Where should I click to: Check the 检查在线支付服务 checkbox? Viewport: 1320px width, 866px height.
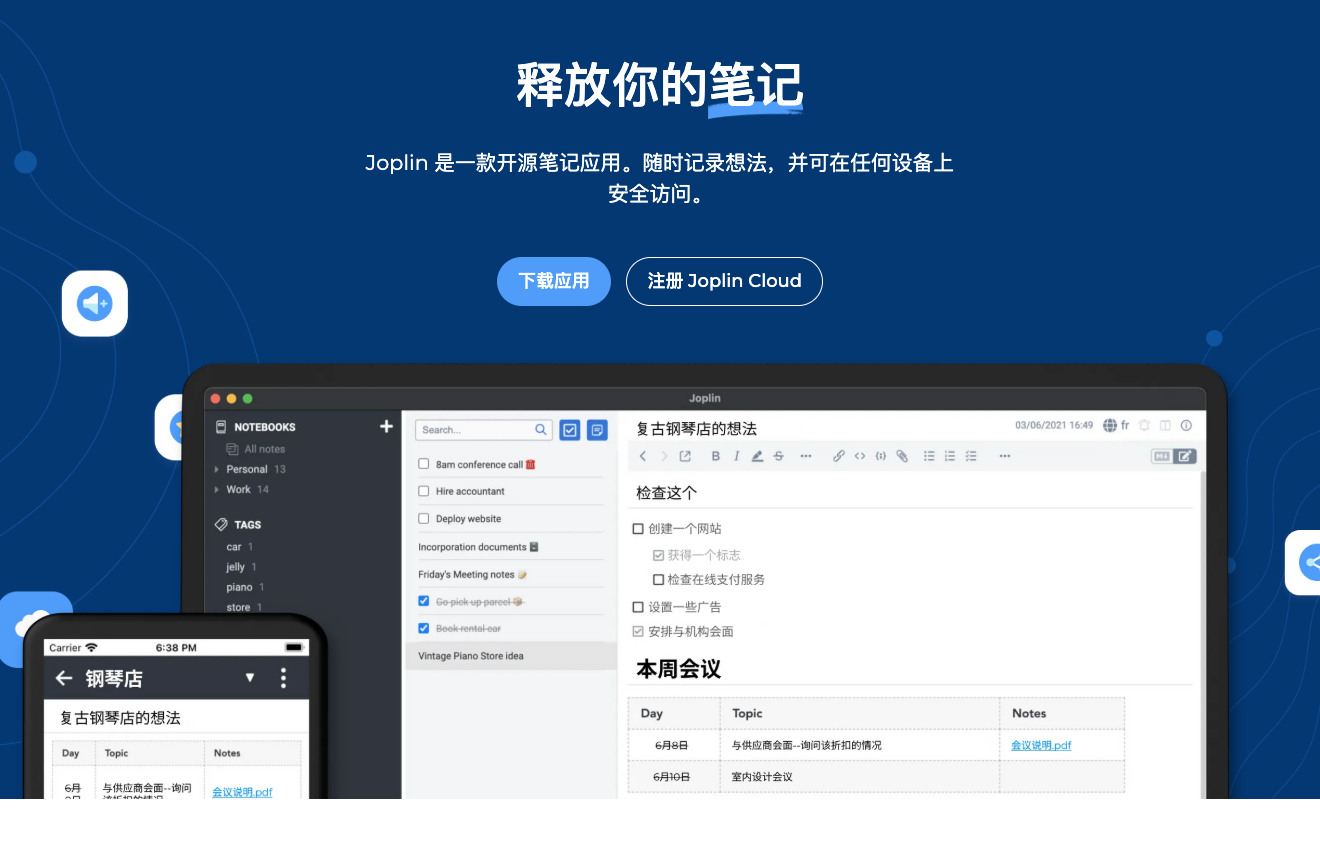[658, 579]
